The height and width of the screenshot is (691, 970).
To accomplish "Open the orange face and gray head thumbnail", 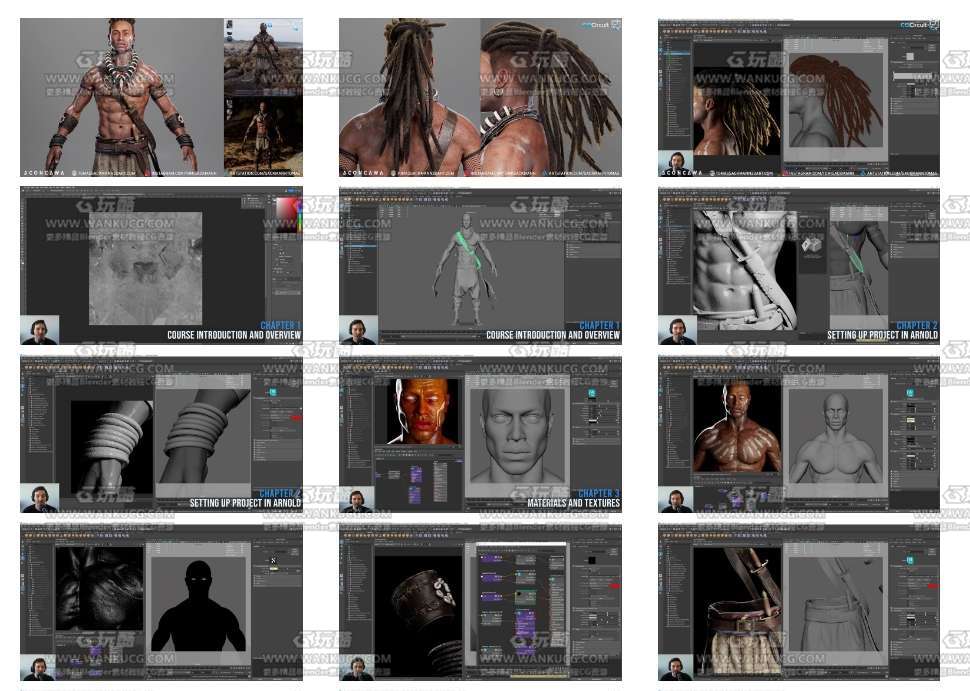I will coord(480,434).
